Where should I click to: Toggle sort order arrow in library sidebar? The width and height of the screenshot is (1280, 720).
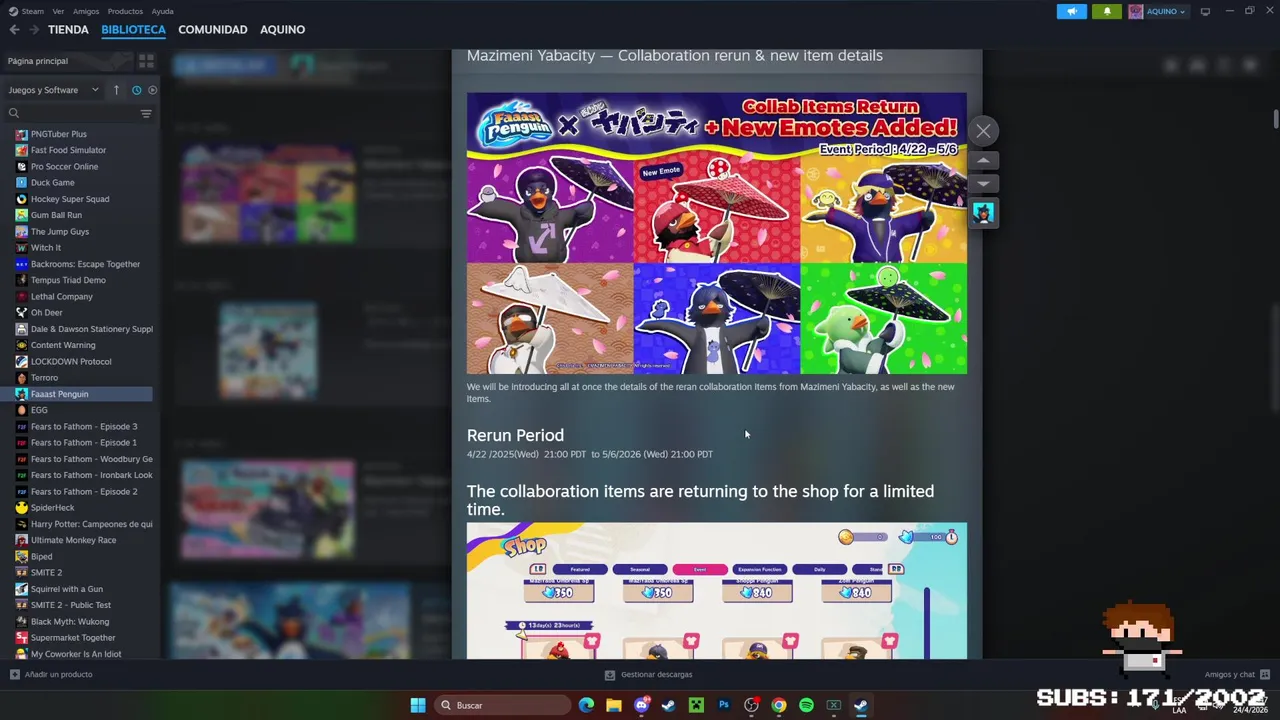[116, 90]
